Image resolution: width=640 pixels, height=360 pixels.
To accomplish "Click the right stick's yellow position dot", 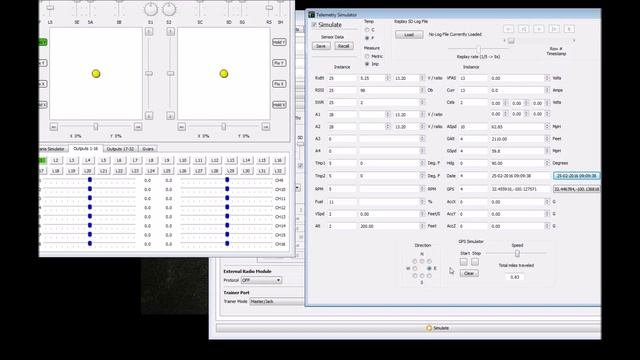I will [x=224, y=73].
